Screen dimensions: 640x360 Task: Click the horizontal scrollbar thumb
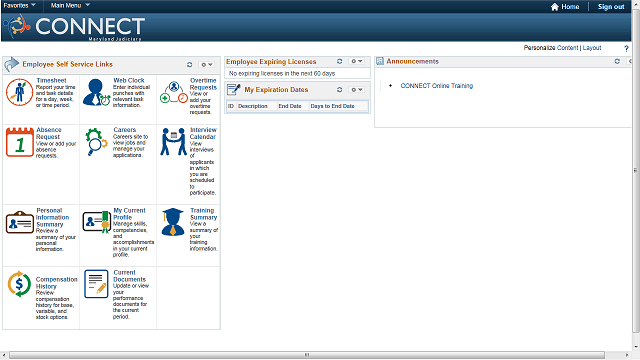[x=307, y=355]
